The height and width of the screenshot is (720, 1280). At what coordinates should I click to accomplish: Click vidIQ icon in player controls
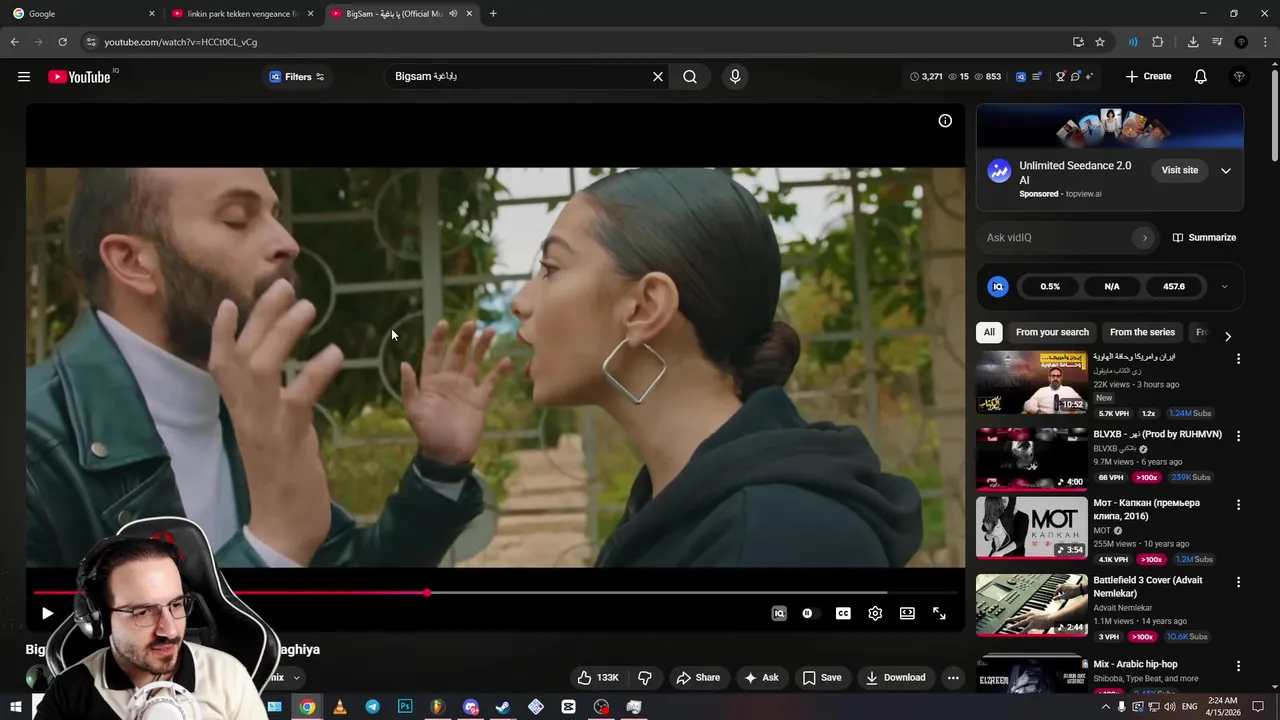[x=779, y=614]
